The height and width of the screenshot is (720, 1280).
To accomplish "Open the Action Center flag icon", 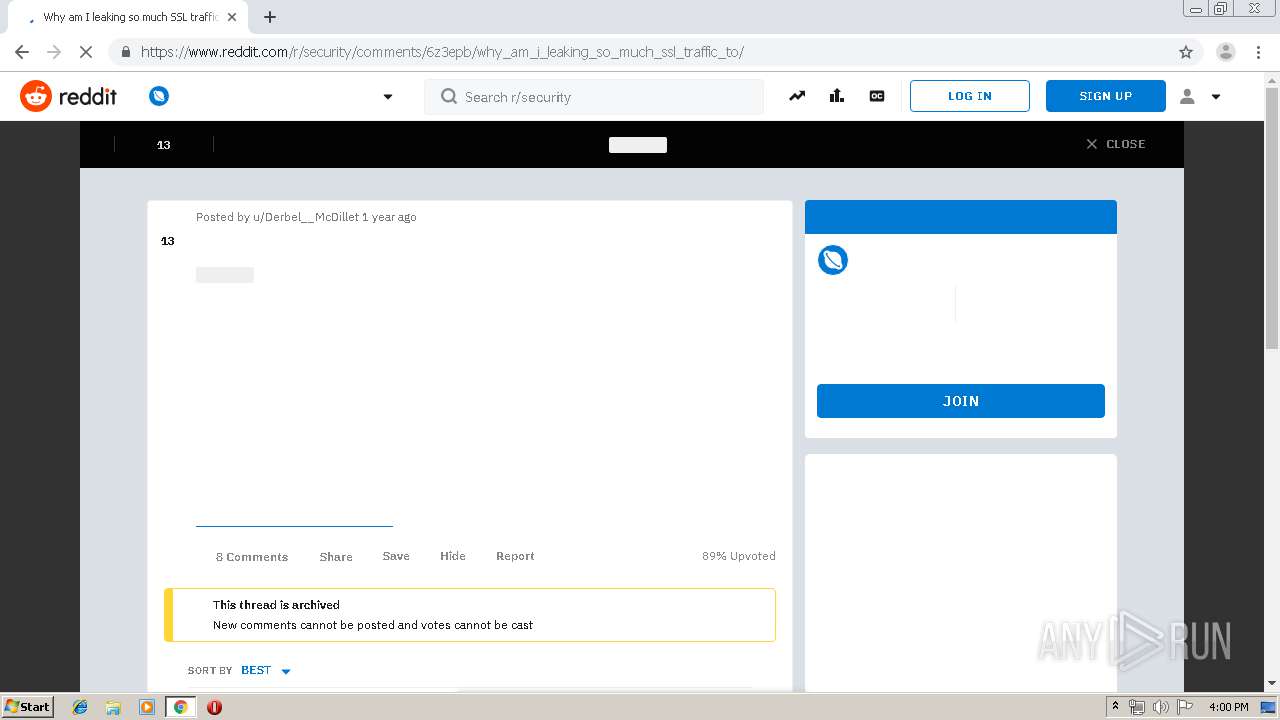I will pos(1185,707).
